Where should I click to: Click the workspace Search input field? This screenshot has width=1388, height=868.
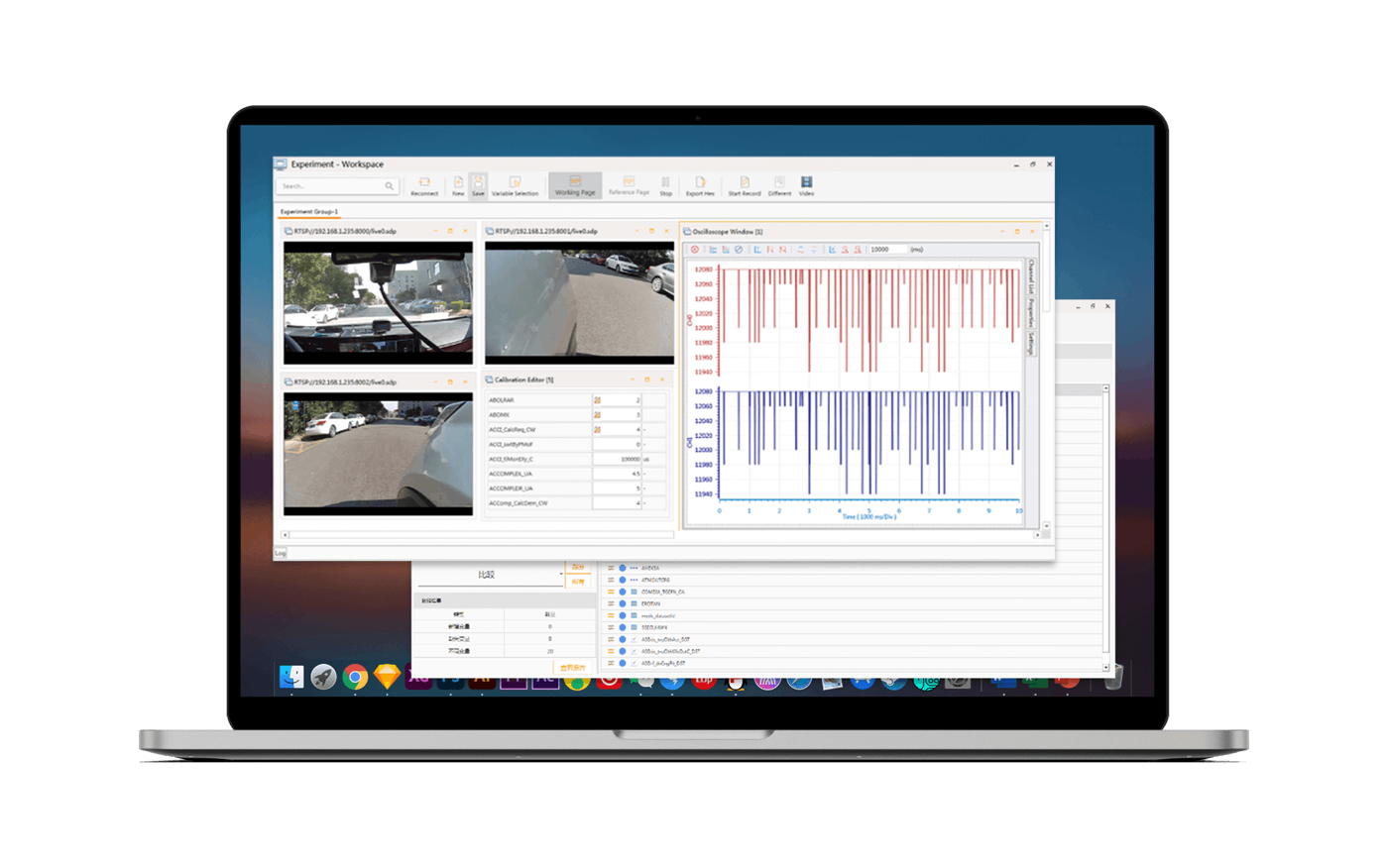click(x=332, y=186)
